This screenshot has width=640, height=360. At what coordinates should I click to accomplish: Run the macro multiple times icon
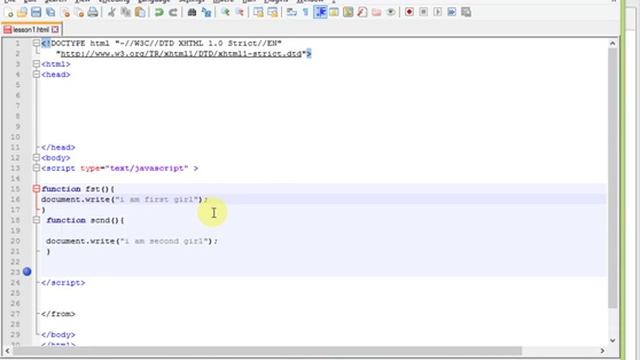(452, 12)
